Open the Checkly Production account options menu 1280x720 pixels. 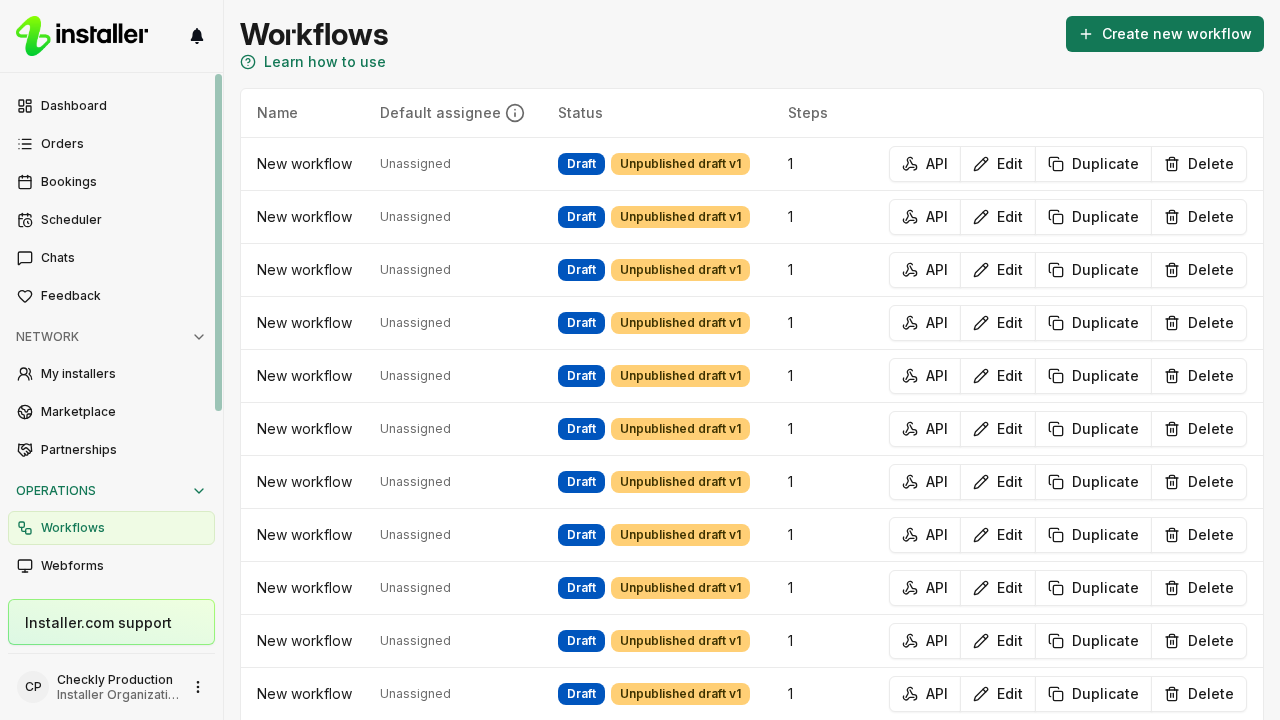[x=198, y=687]
